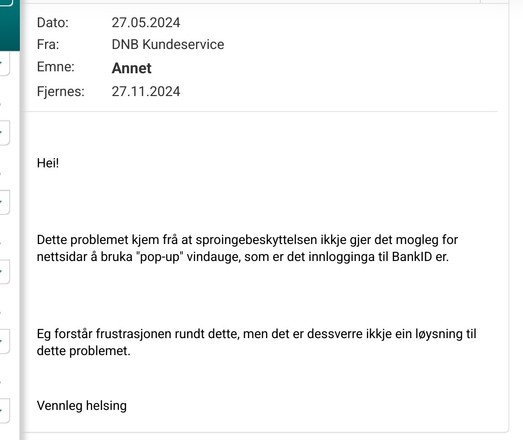Click the Fra: field label
Image resolution: width=523 pixels, height=440 pixels.
click(x=48, y=44)
